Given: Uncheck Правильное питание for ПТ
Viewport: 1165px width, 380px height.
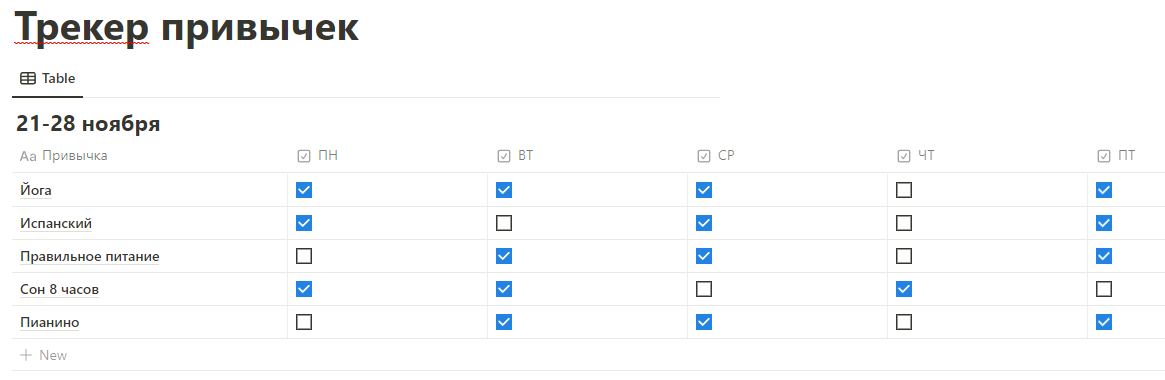Looking at the screenshot, I should pos(1104,257).
